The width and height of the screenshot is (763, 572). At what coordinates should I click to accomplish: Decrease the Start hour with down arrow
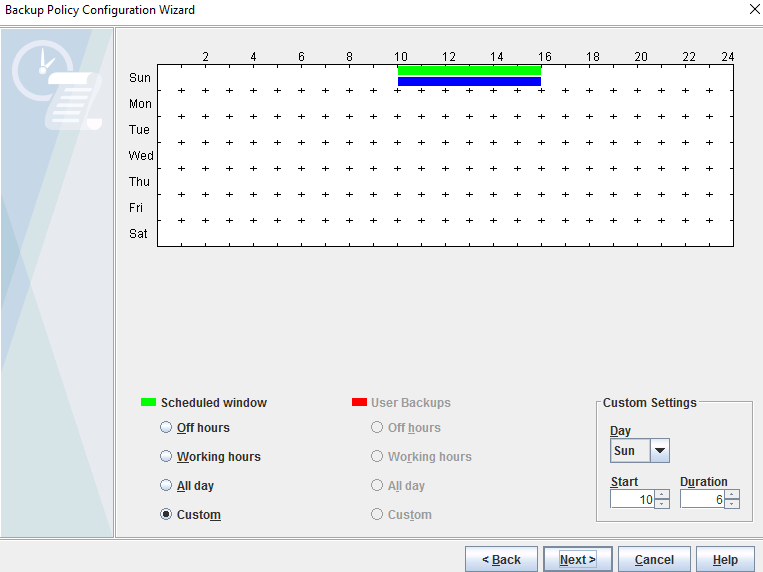(x=662, y=503)
